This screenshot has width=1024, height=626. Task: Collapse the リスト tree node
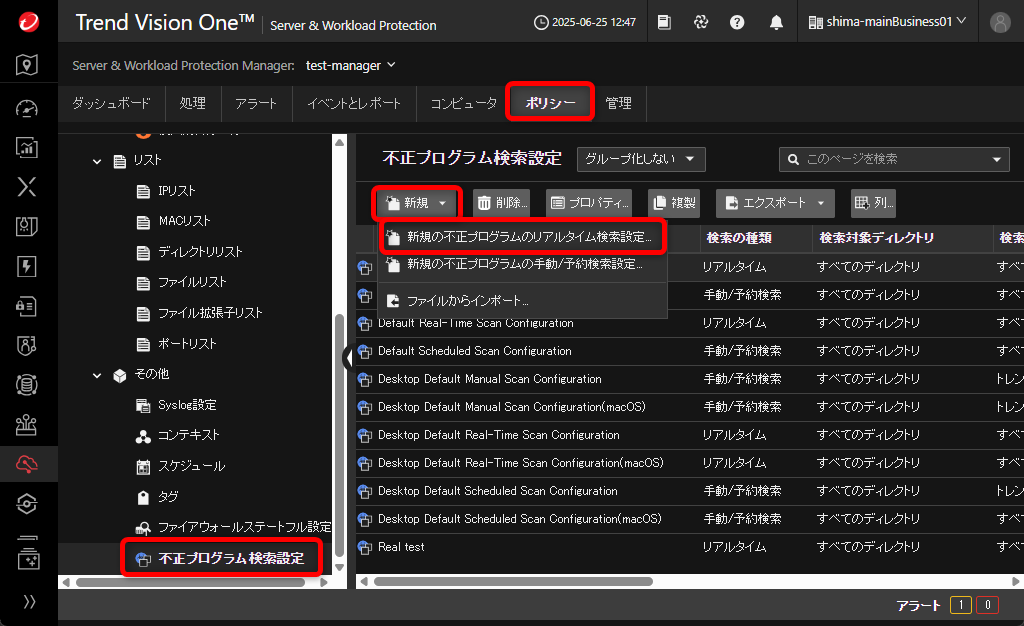[x=97, y=161]
